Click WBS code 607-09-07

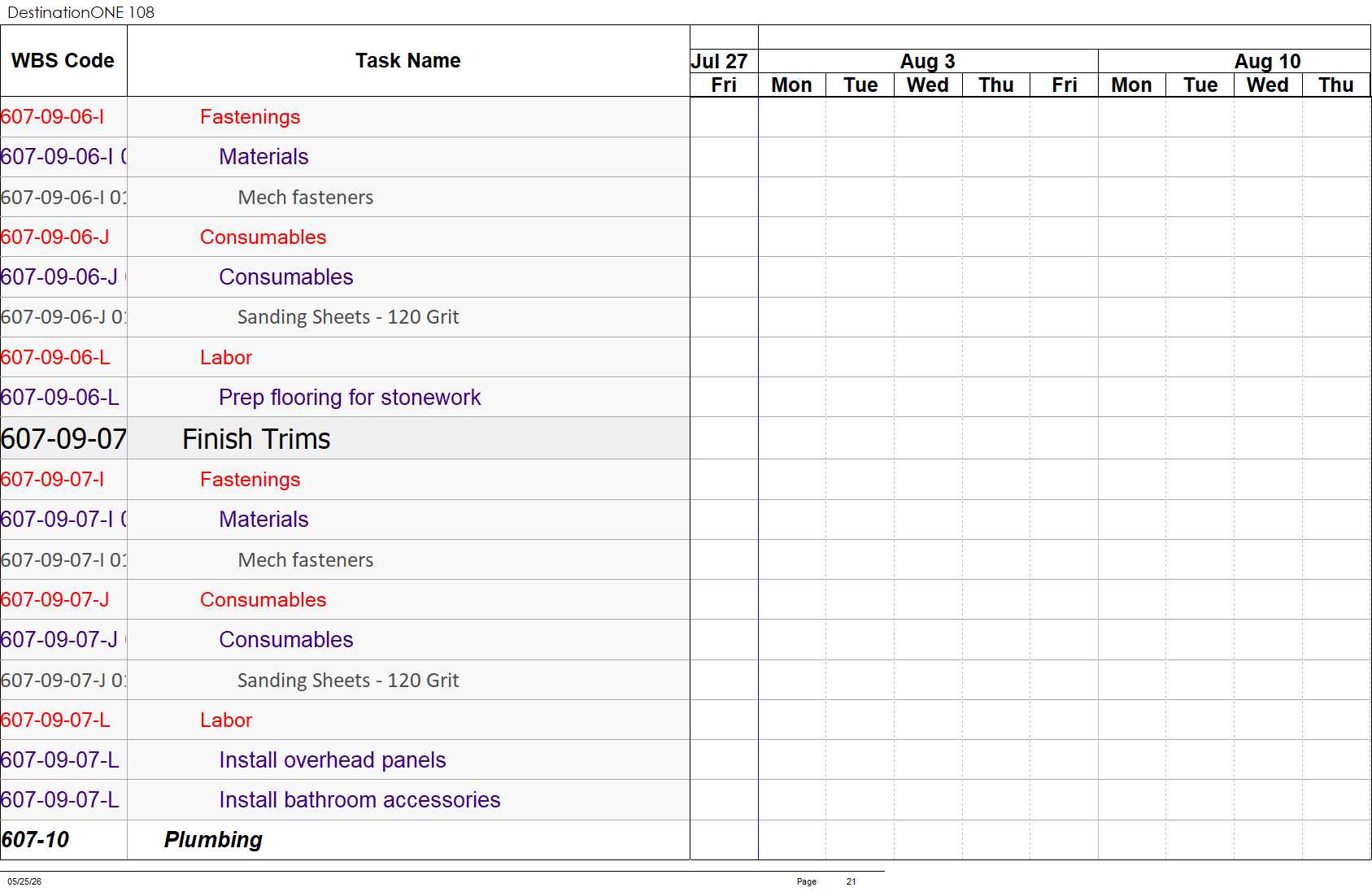(63, 439)
